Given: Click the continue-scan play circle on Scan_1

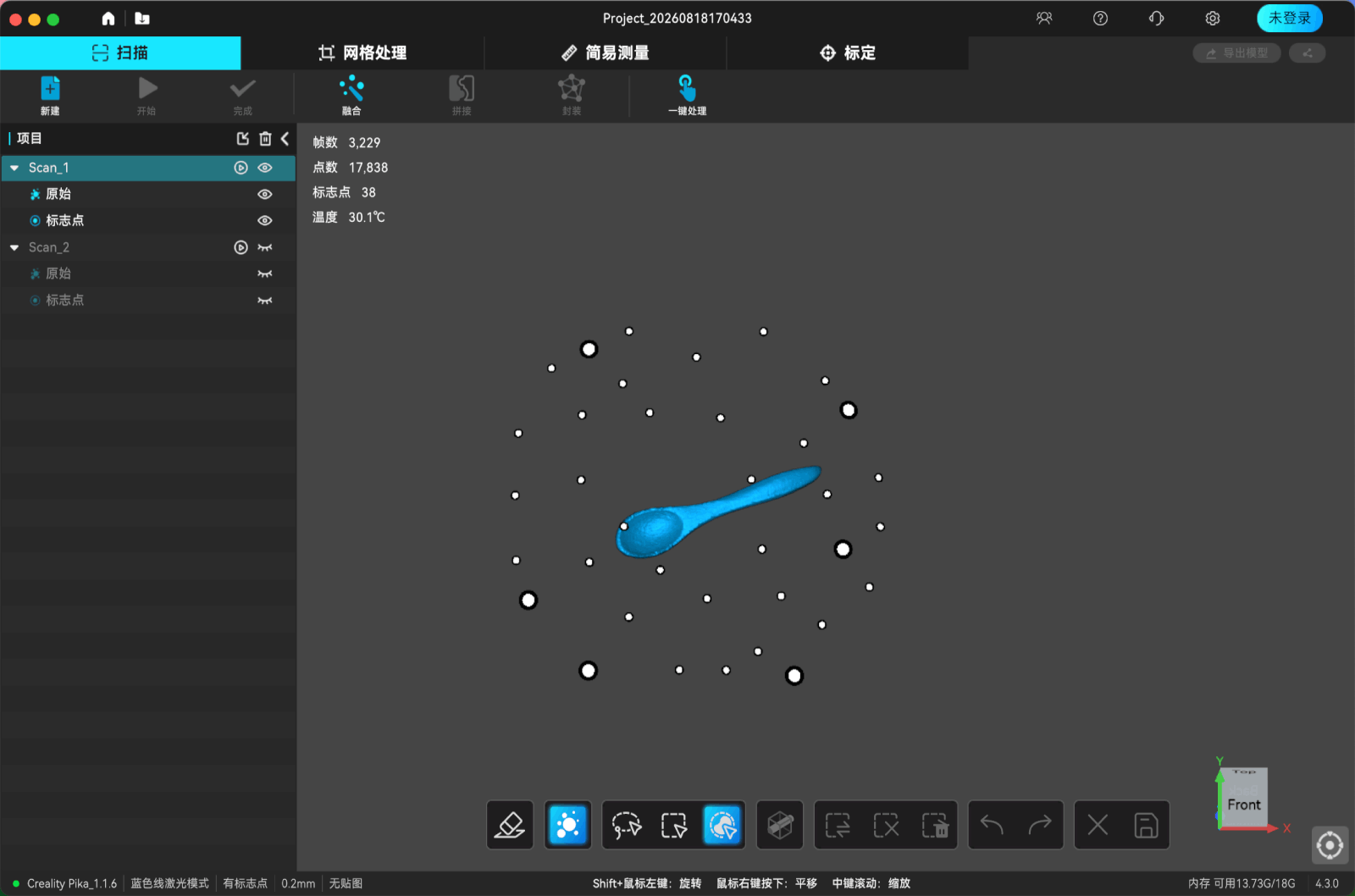Looking at the screenshot, I should click(x=241, y=168).
